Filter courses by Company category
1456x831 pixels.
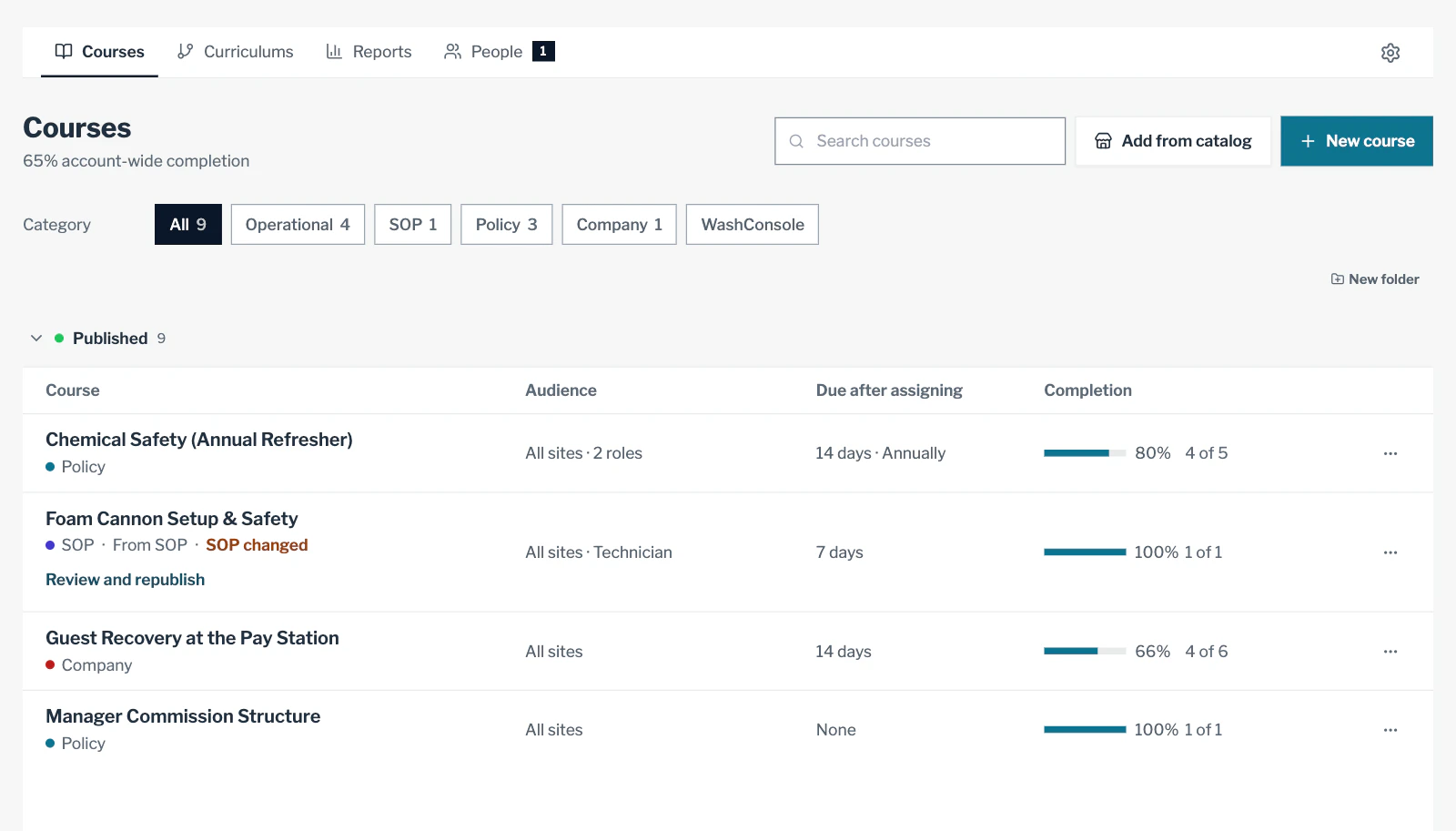pos(619,225)
